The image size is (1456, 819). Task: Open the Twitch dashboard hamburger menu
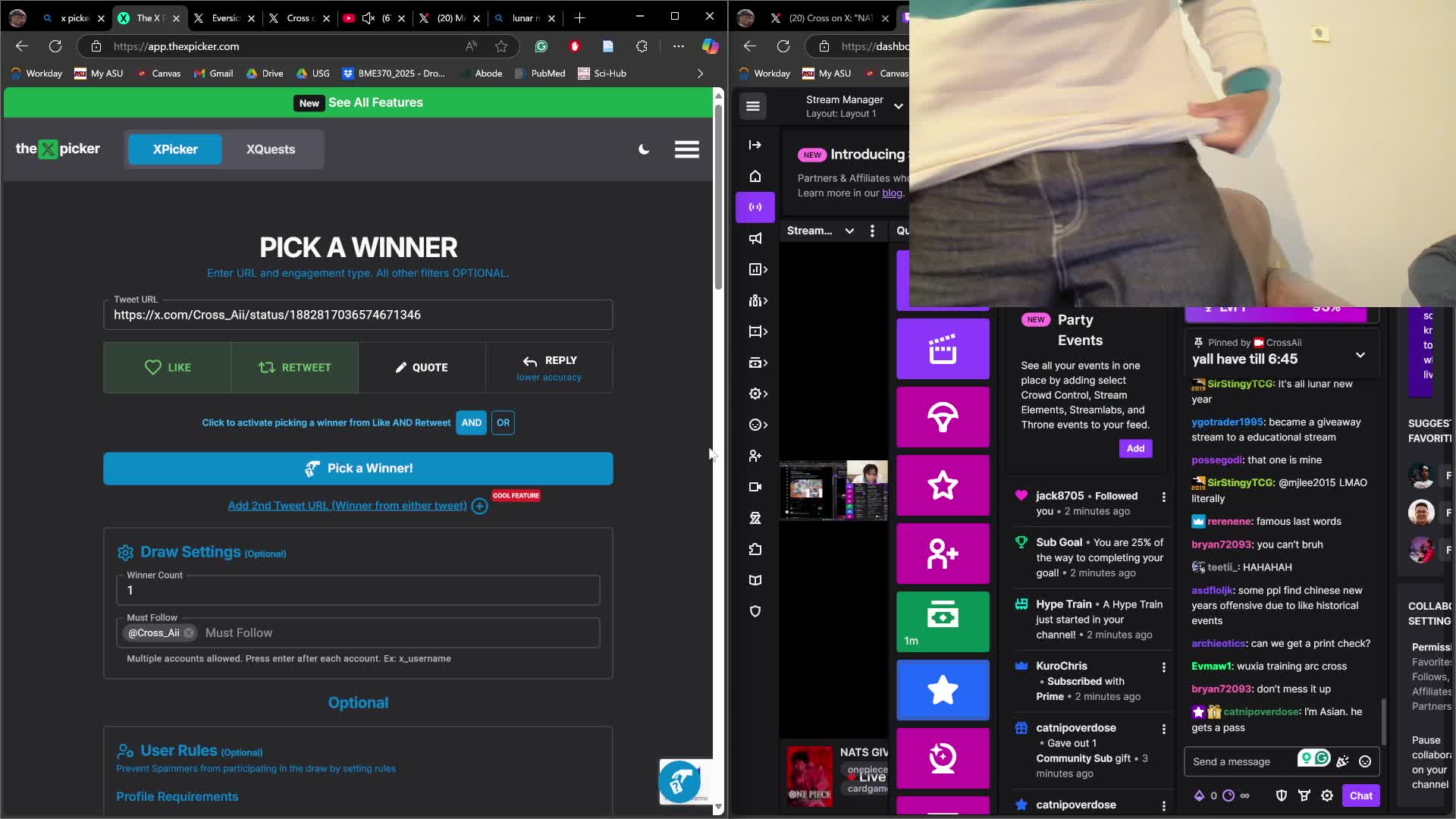coord(753,106)
